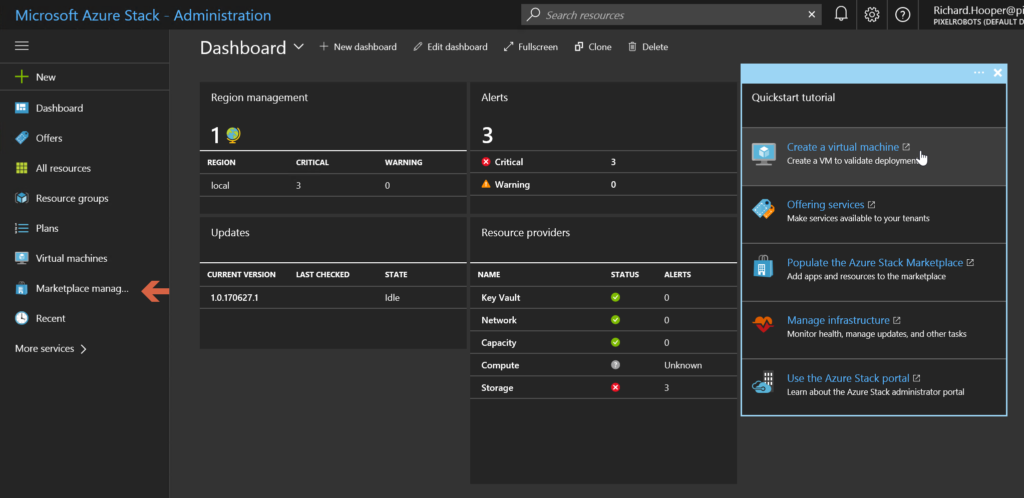The width and height of the screenshot is (1024, 498).
Task: Open Plans from the sidebar
Action: pyautogui.click(x=47, y=228)
